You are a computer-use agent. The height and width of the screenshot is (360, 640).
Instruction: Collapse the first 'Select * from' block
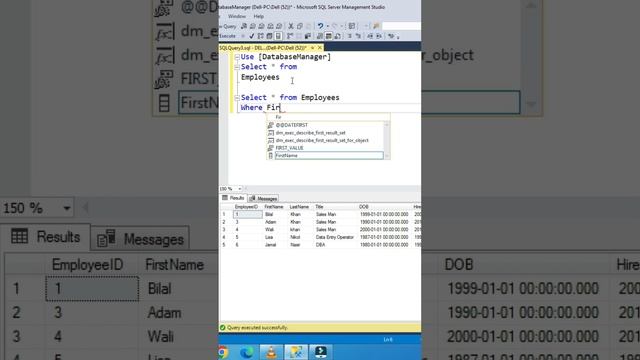point(237,67)
